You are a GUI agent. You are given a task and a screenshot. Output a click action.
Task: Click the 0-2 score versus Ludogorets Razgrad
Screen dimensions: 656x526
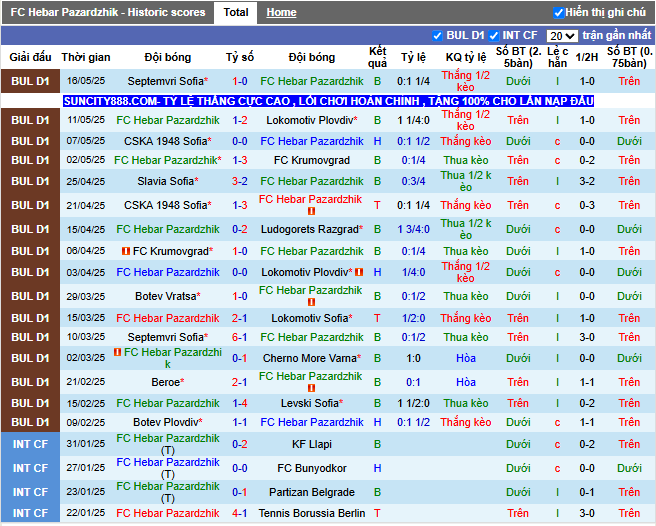240,229
